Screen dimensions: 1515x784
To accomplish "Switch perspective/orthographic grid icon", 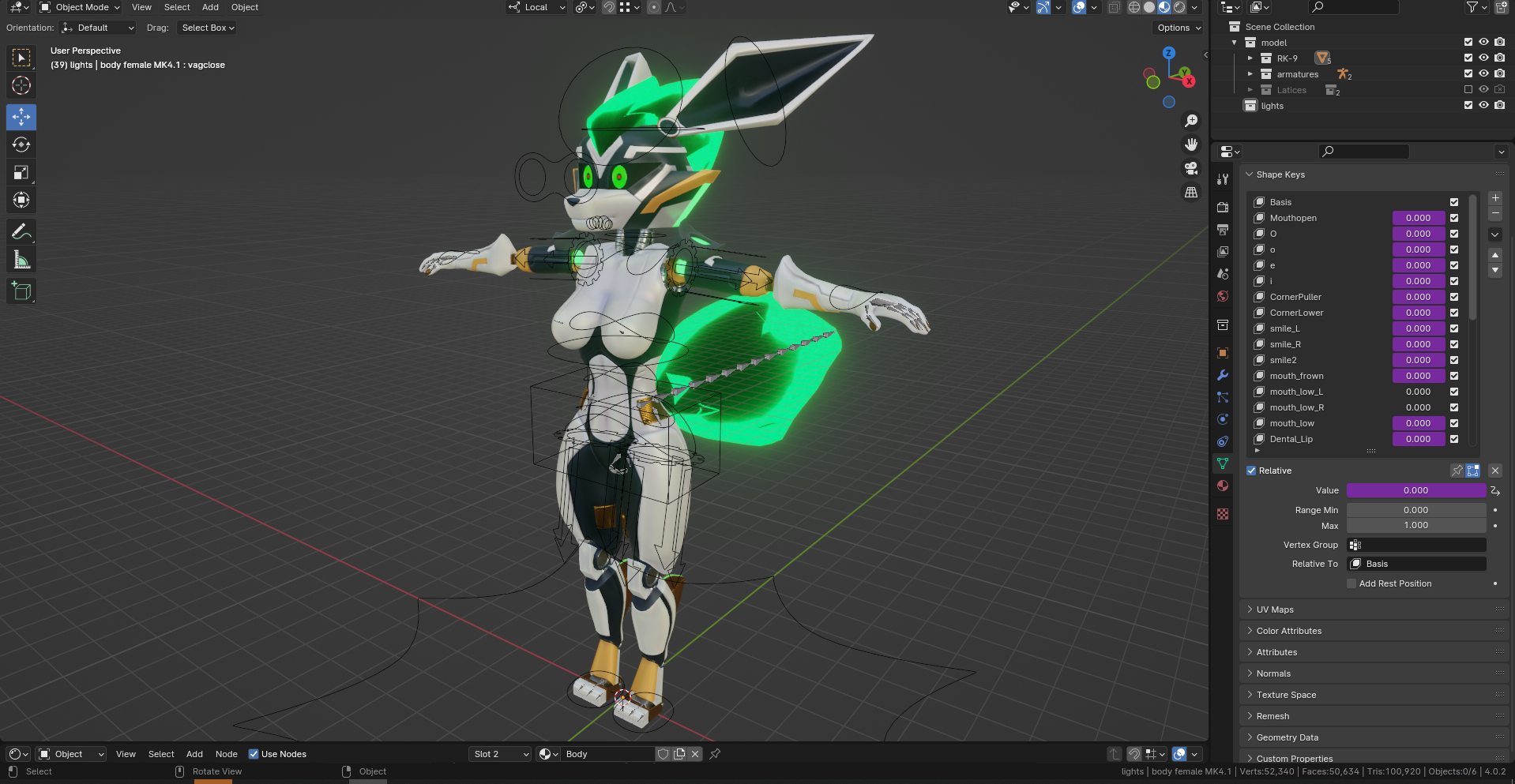I will click(x=1191, y=192).
